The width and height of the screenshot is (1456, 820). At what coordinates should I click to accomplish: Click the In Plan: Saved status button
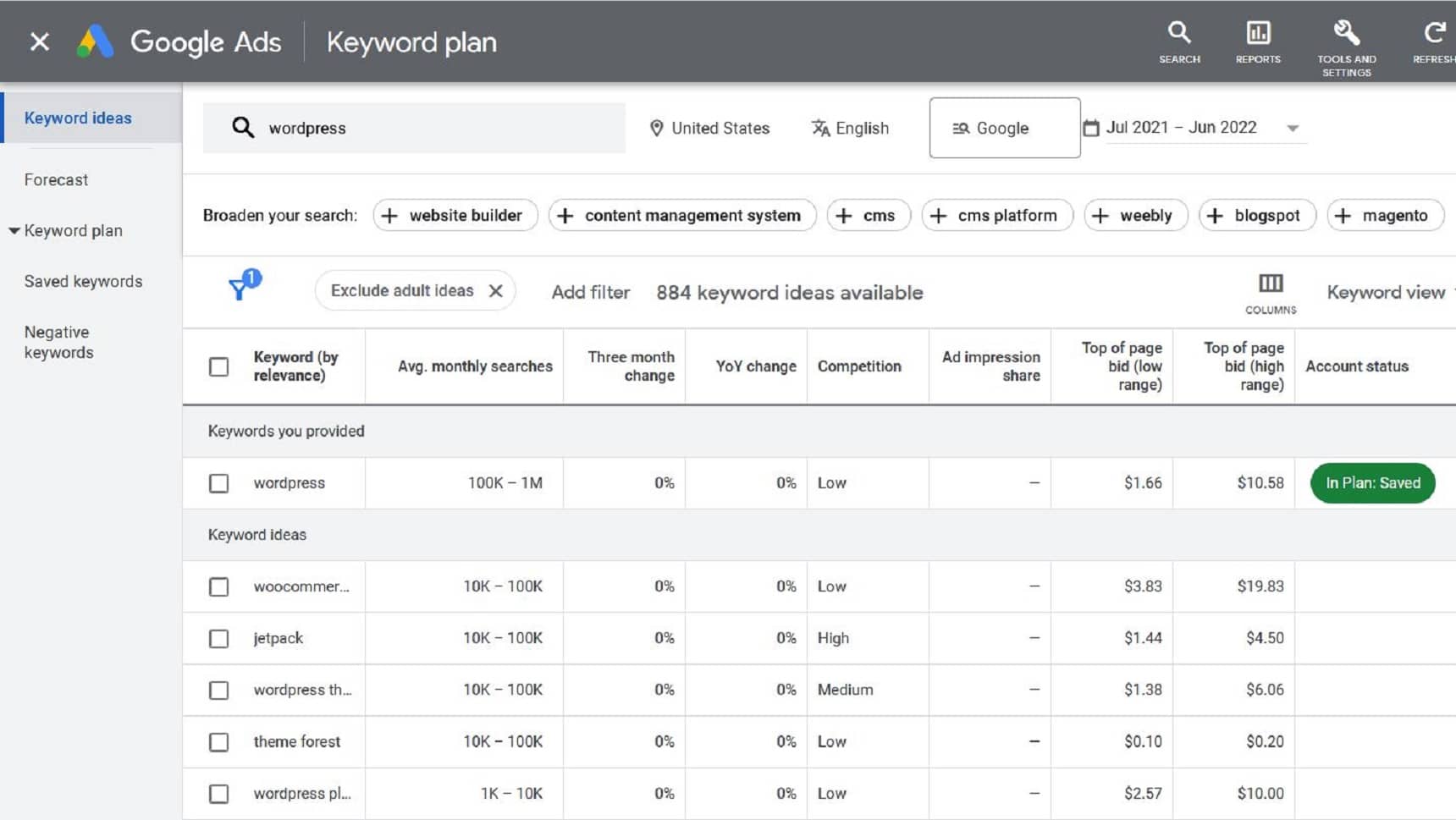pyautogui.click(x=1372, y=483)
